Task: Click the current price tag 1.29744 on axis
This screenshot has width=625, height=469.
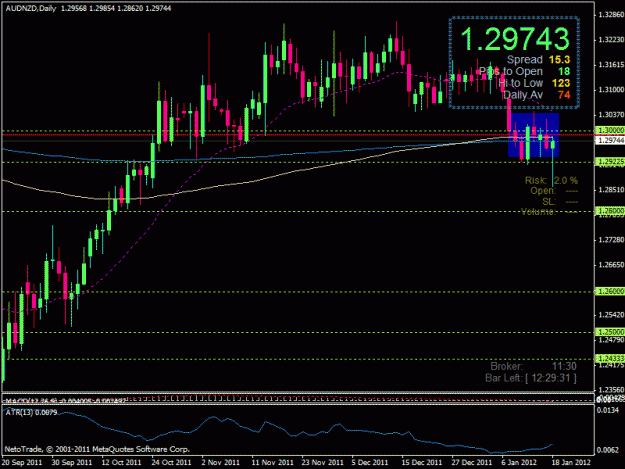Action: 610,140
